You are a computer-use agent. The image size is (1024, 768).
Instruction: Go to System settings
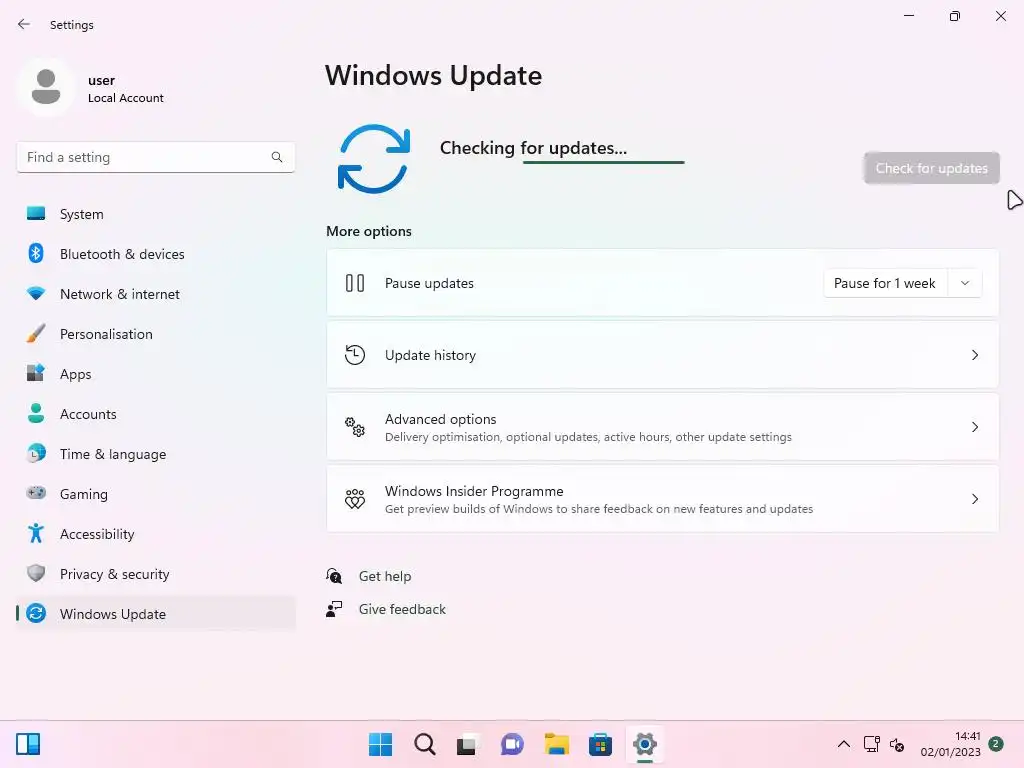coord(156,214)
